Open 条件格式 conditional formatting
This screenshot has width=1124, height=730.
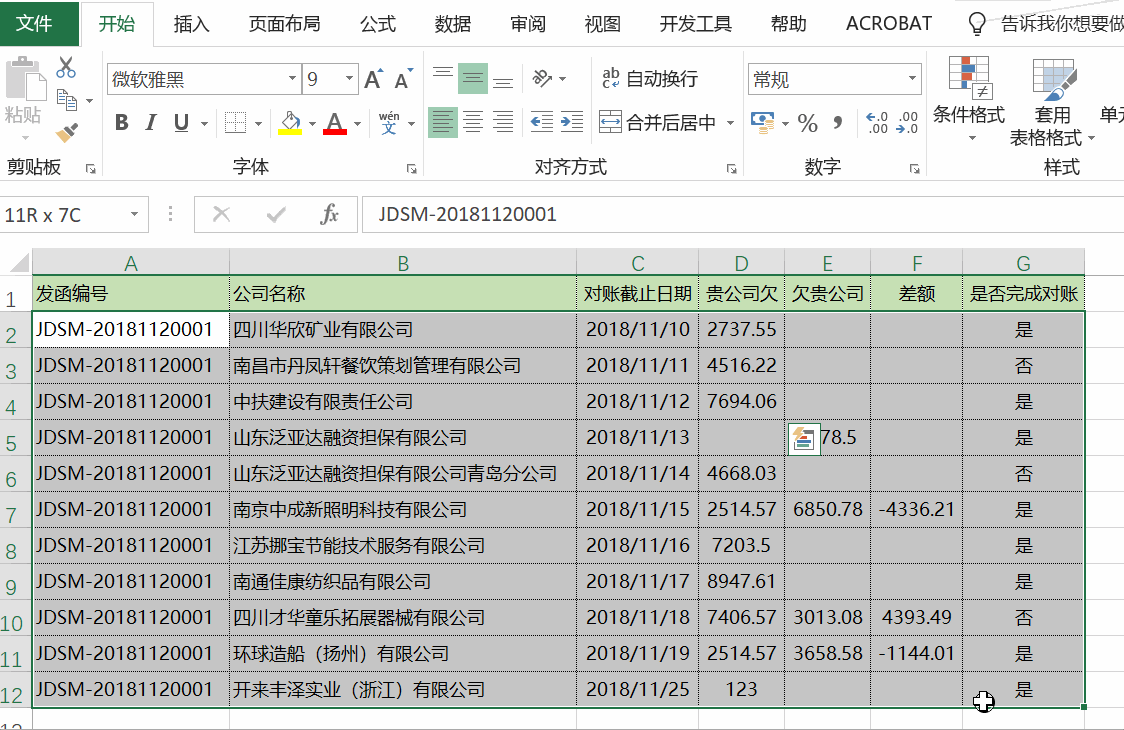pos(969,98)
